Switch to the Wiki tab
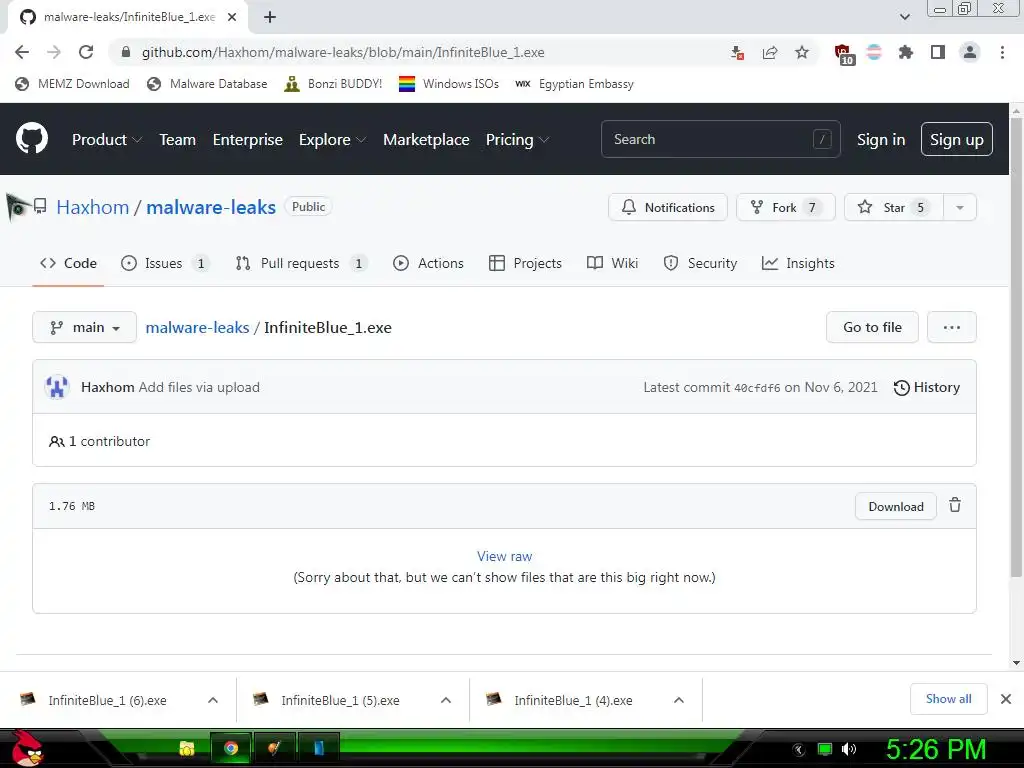This screenshot has height=768, width=1024. (x=613, y=263)
